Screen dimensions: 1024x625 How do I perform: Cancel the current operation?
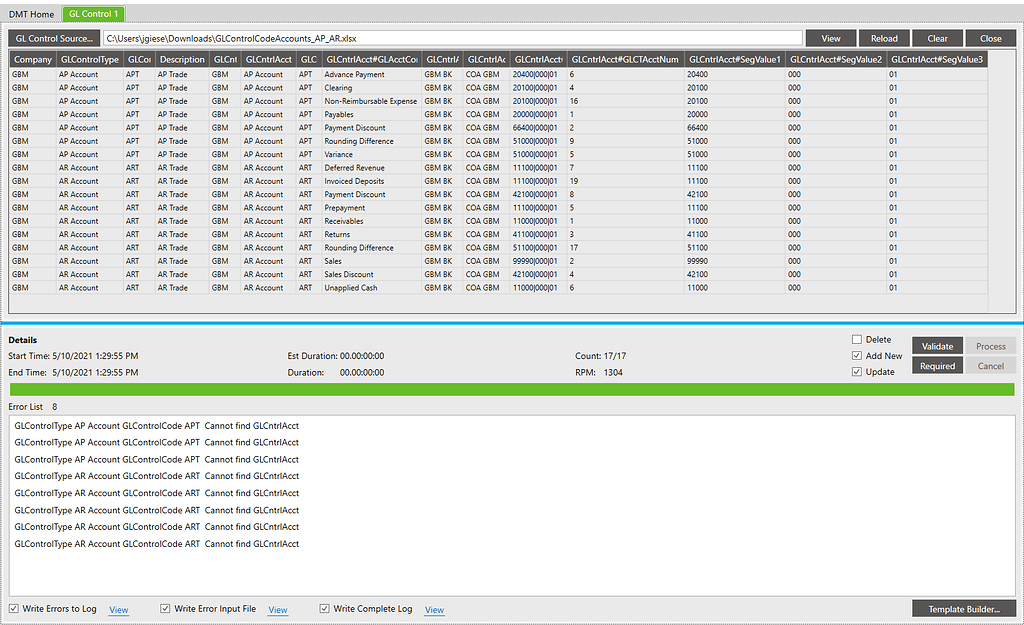click(989, 365)
